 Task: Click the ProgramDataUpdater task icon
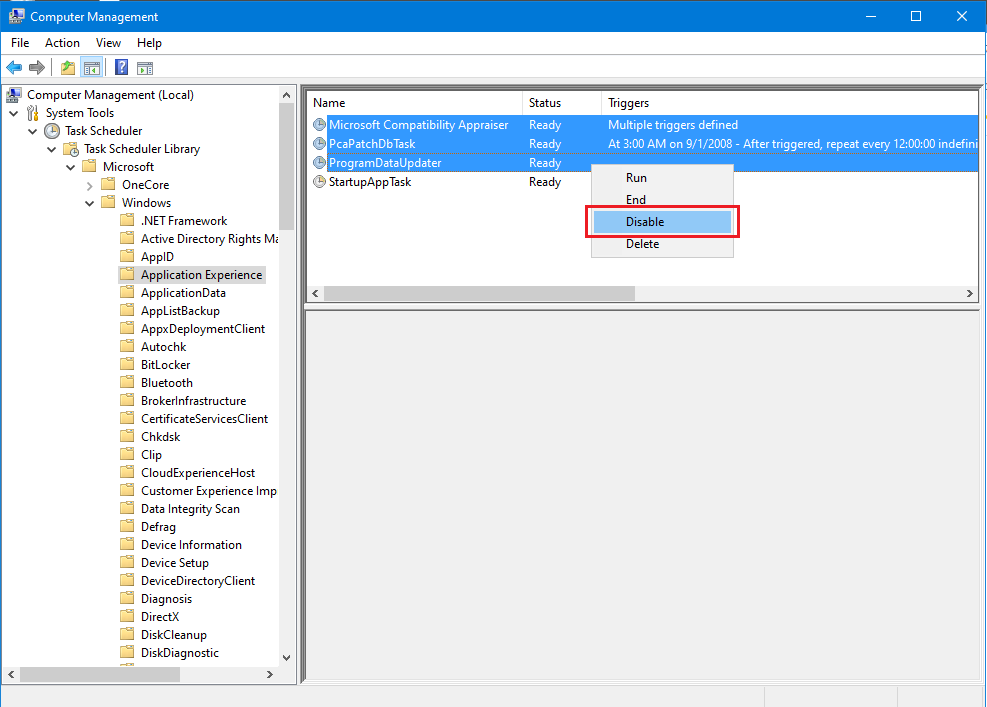[320, 162]
